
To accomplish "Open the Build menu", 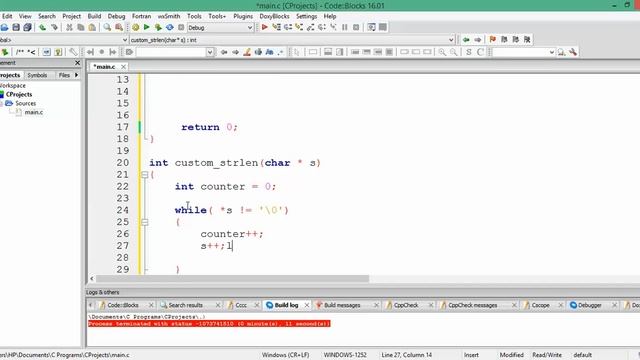I will [x=94, y=16].
